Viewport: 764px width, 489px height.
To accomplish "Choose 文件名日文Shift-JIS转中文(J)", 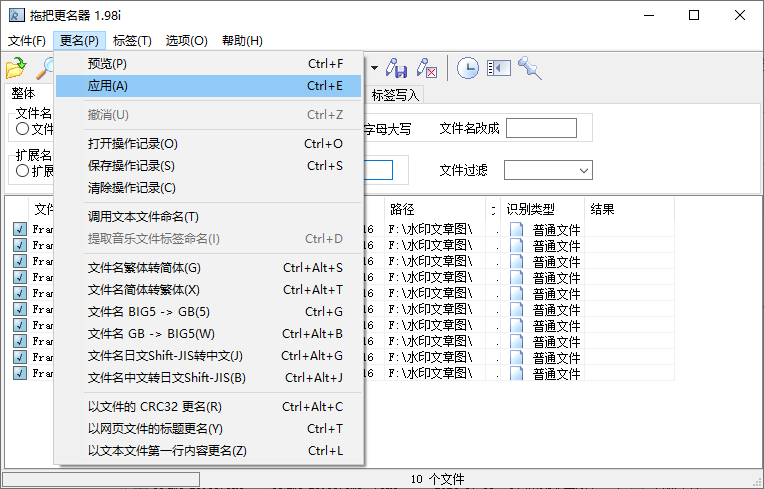I will point(209,356).
